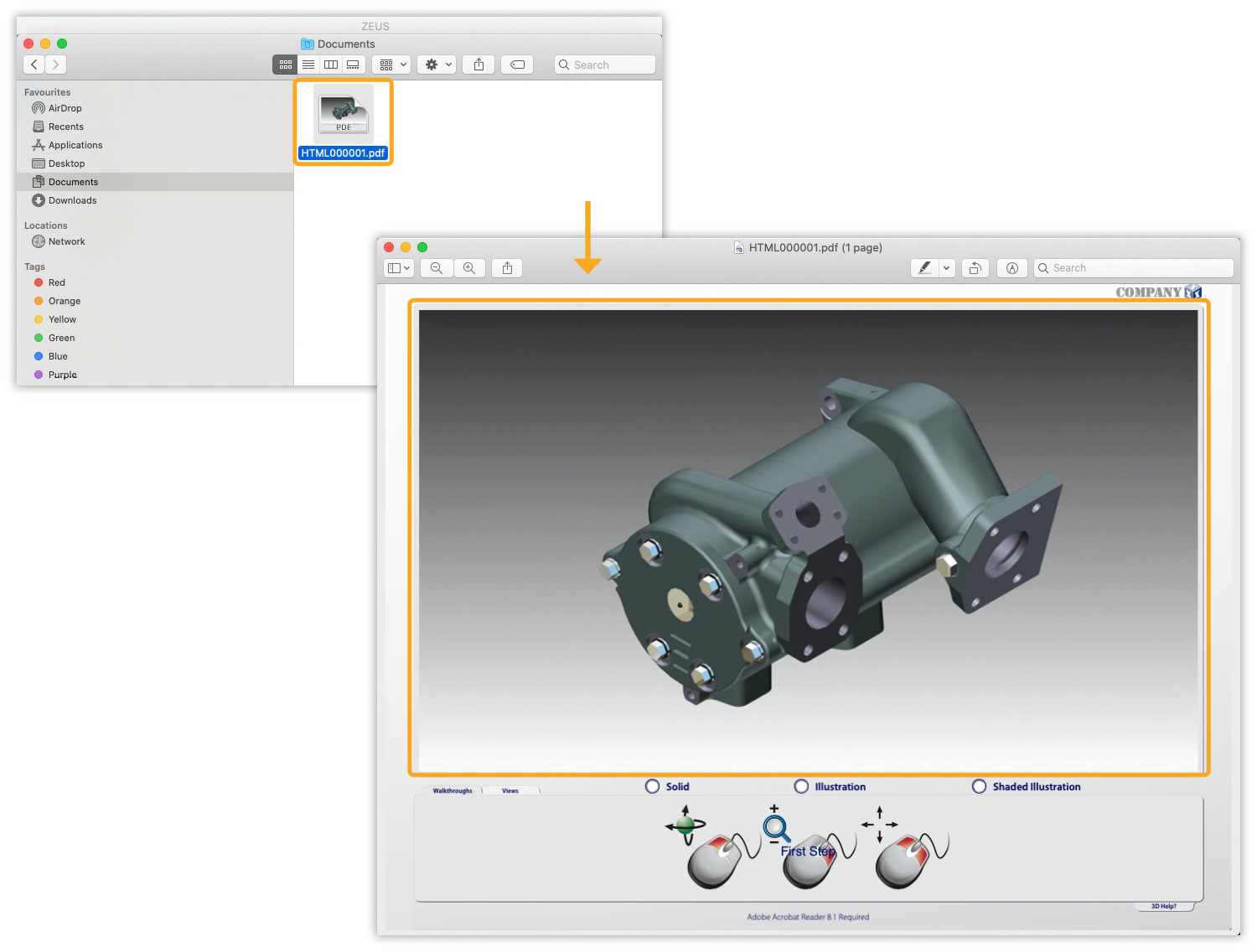The image size is (1257, 952).
Task: Select the Solid render option
Action: coord(653,786)
